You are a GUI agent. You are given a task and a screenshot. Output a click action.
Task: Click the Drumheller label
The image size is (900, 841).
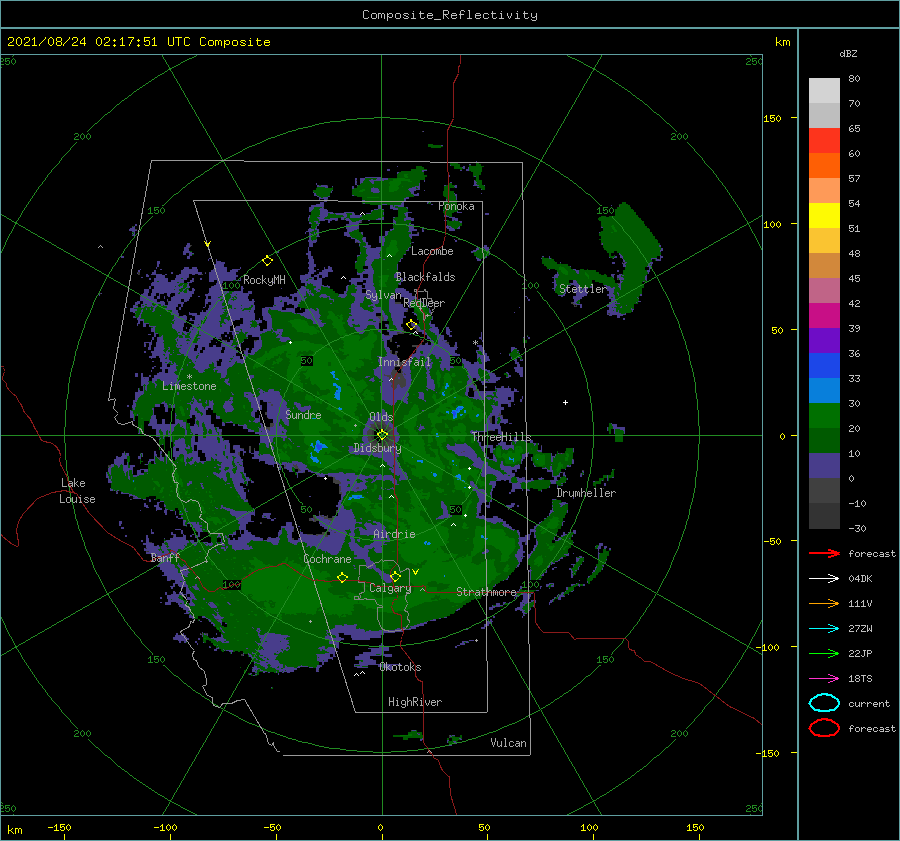pyautogui.click(x=586, y=493)
